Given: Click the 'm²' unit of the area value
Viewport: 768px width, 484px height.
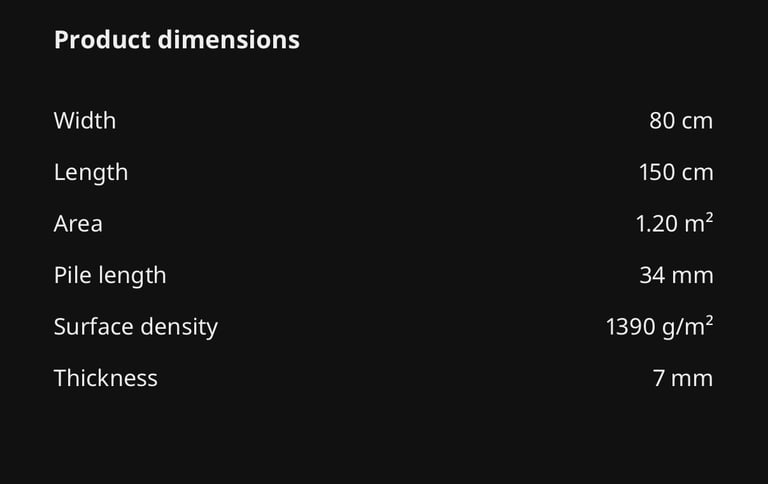Looking at the screenshot, I should [x=699, y=223].
